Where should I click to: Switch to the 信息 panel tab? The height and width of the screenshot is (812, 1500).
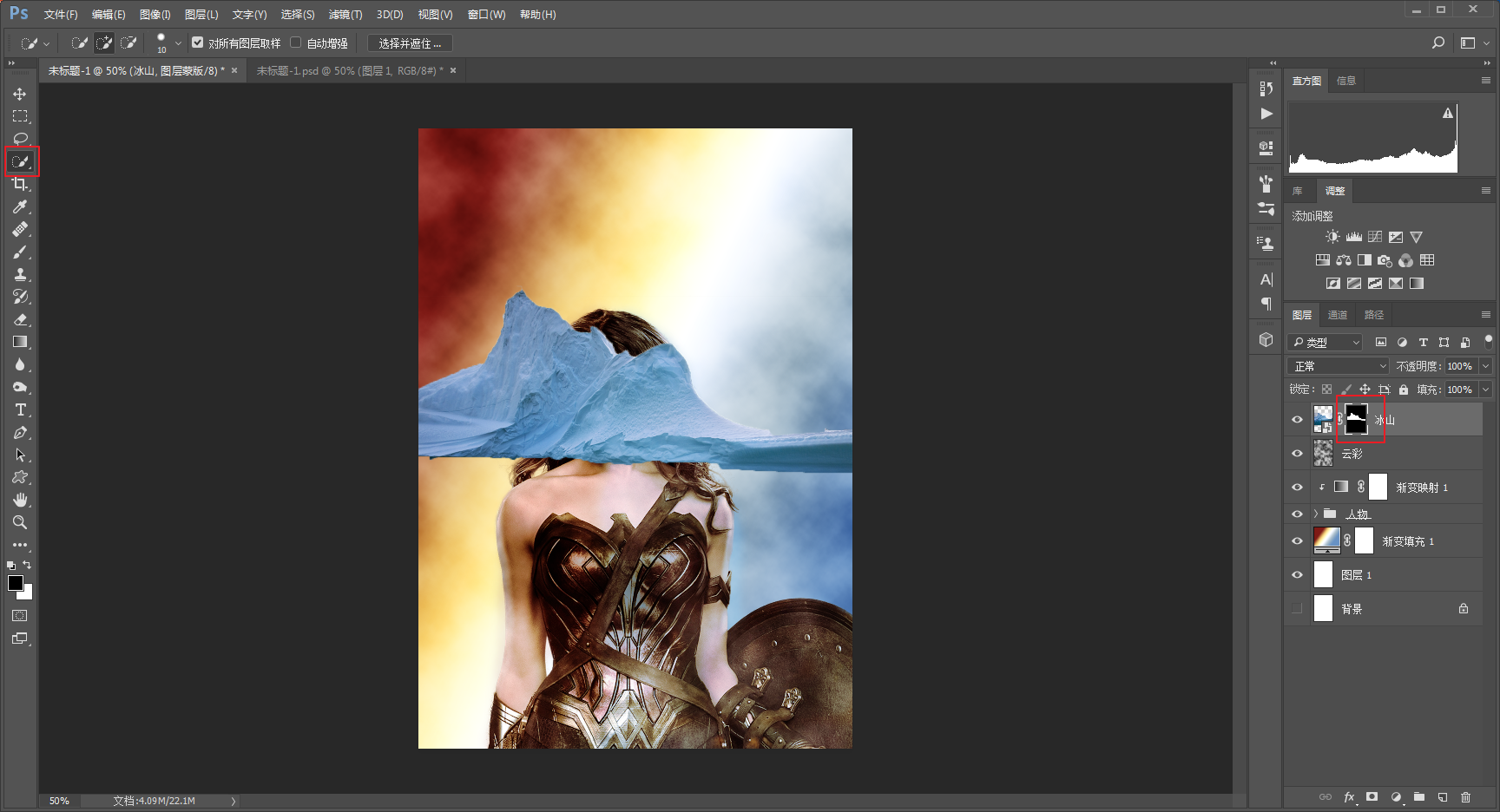(x=1346, y=81)
